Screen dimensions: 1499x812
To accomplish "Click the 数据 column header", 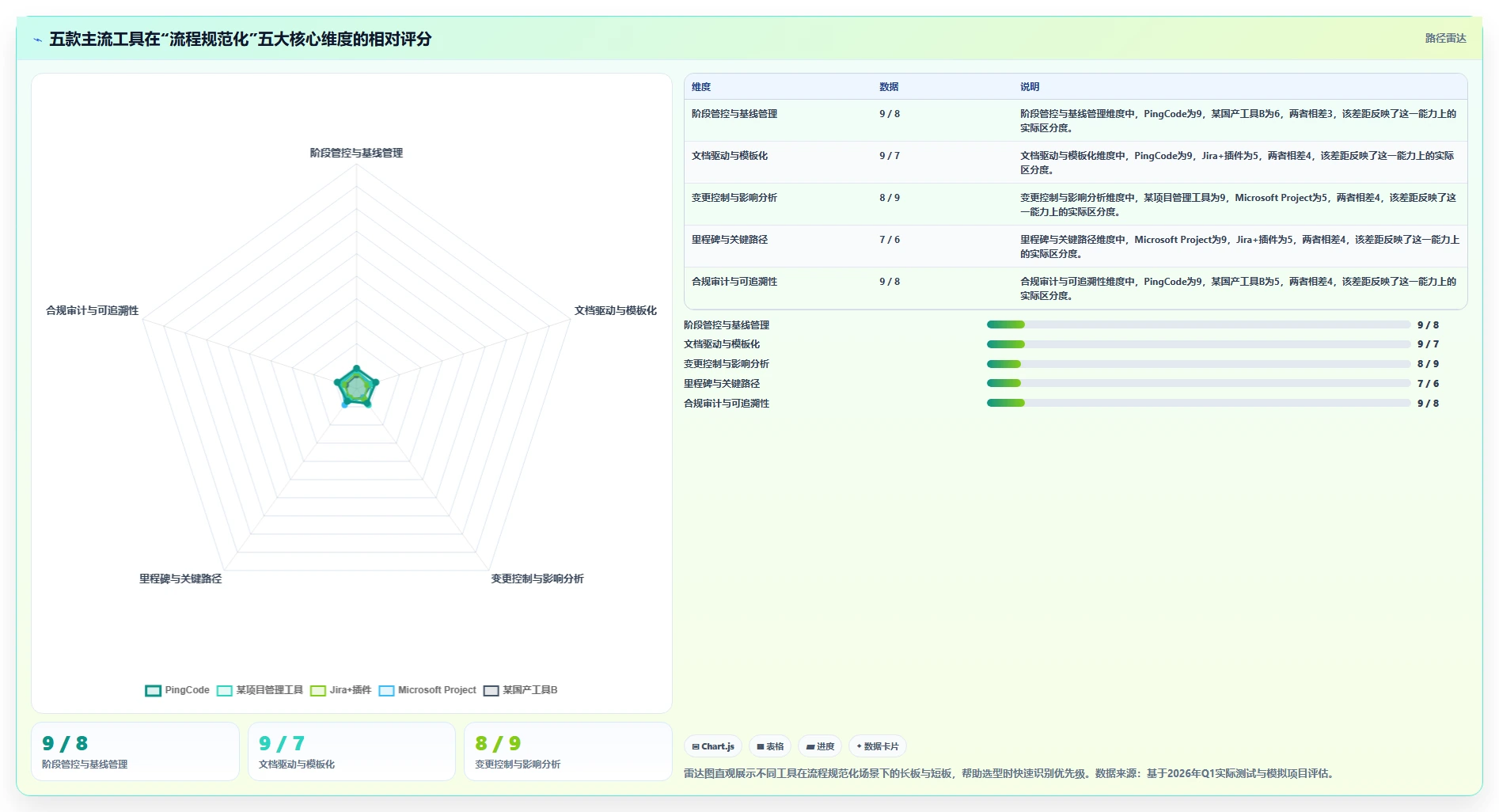I will coord(889,87).
